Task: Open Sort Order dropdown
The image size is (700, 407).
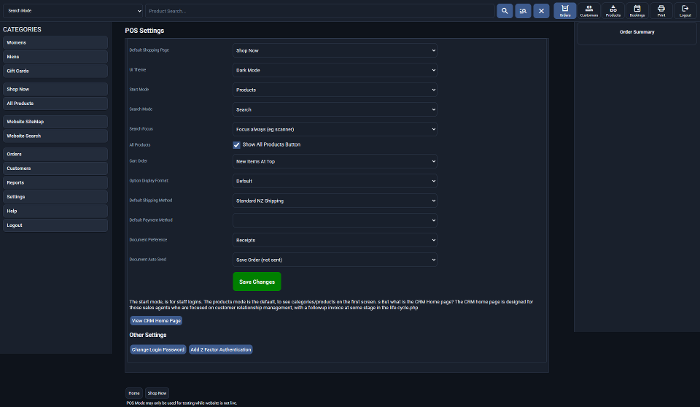Action: pos(335,161)
